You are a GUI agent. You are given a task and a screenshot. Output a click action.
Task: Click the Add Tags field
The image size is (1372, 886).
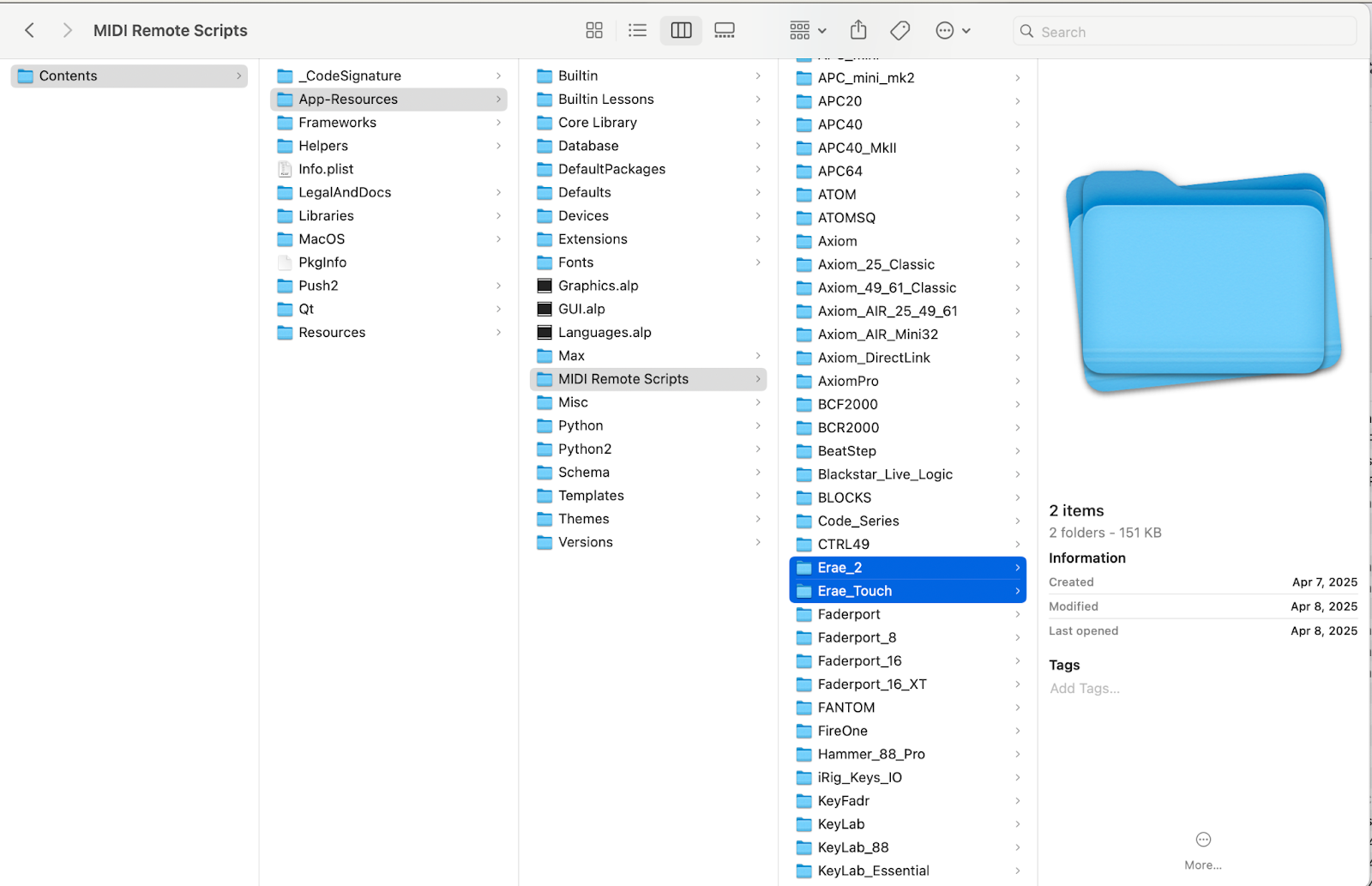click(1085, 689)
